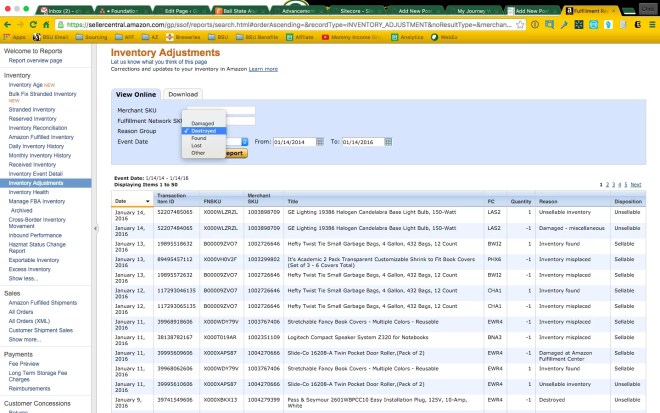
Task: Choose Other in the Reason Group dropdown
Action: (x=204, y=153)
